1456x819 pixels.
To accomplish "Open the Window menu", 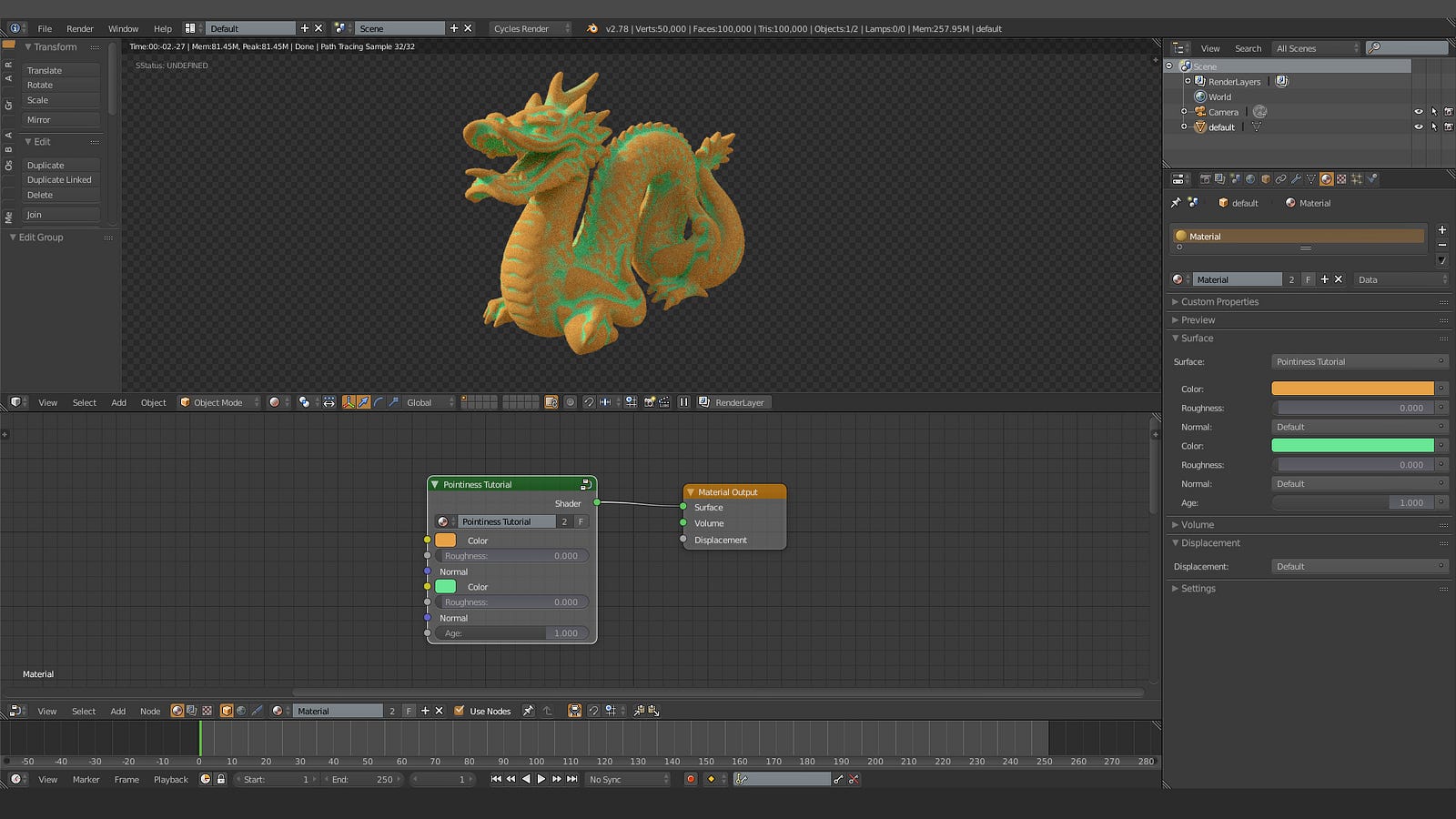I will coord(124,28).
